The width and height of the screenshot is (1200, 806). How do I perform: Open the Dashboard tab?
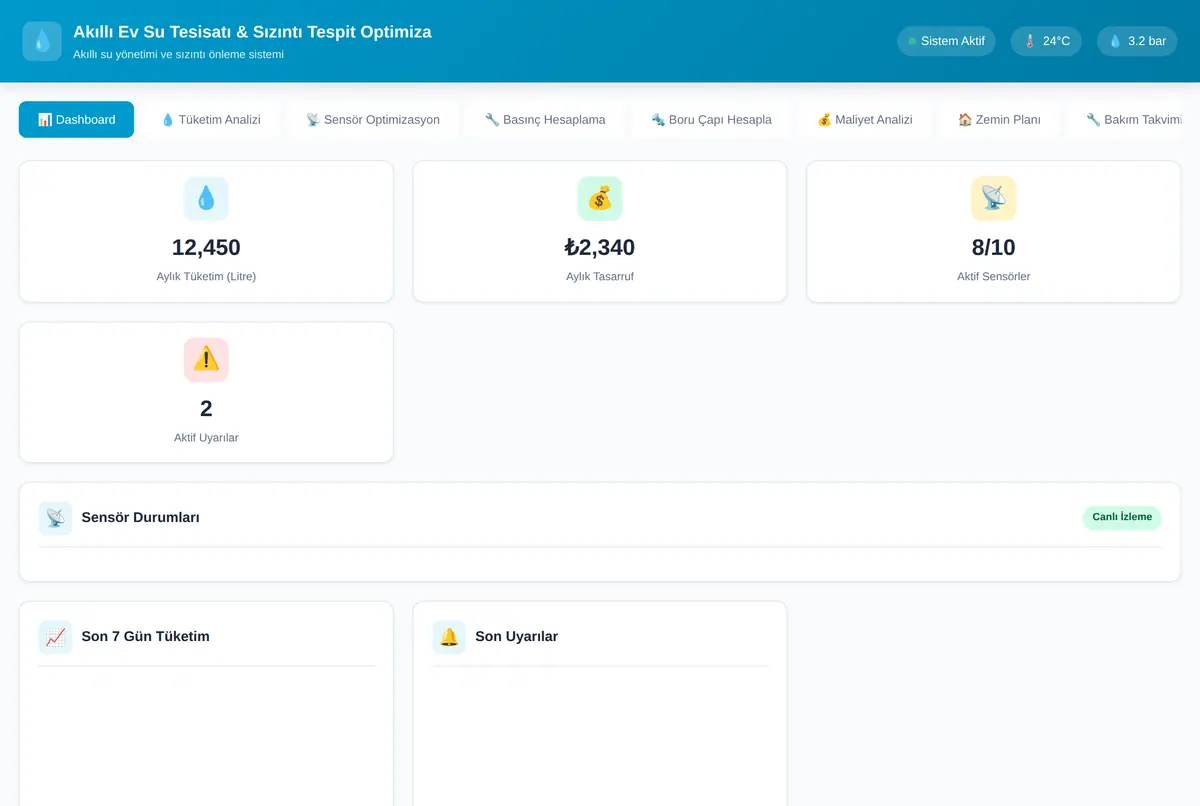coord(76,119)
